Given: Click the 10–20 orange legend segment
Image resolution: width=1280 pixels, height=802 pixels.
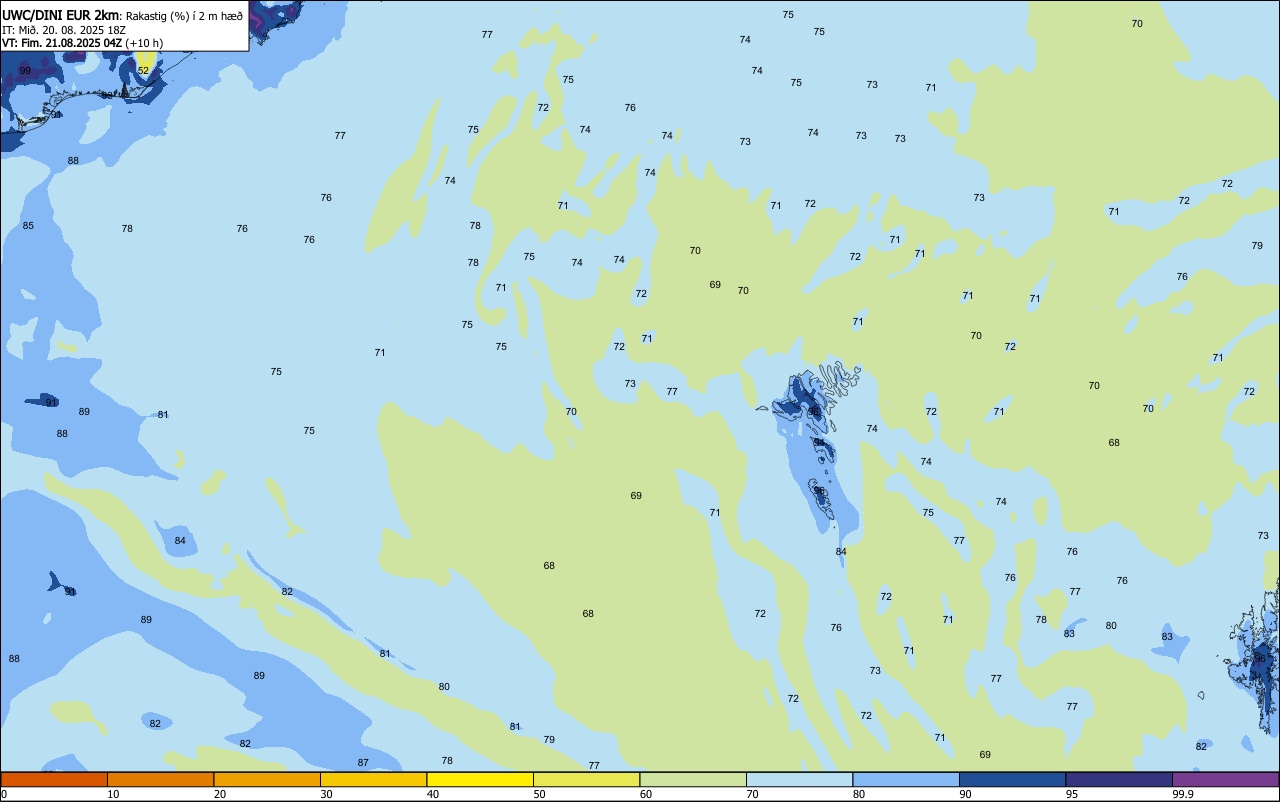Looking at the screenshot, I should pyautogui.click(x=160, y=779).
